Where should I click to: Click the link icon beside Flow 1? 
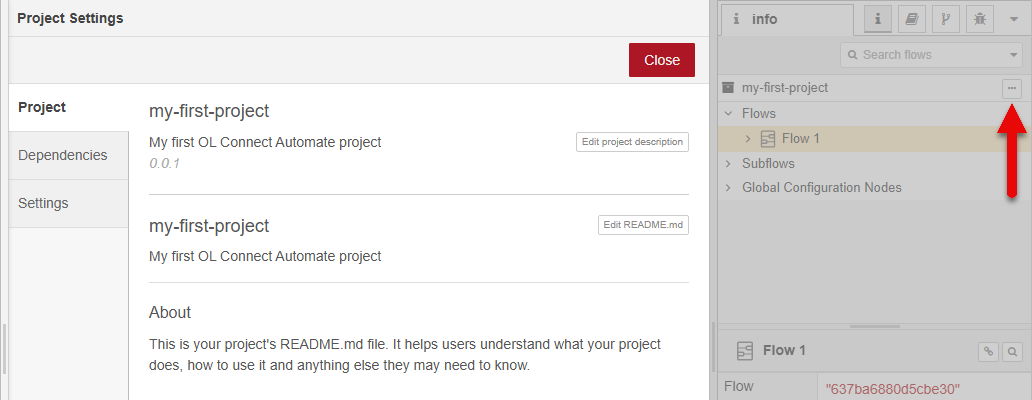point(988,351)
